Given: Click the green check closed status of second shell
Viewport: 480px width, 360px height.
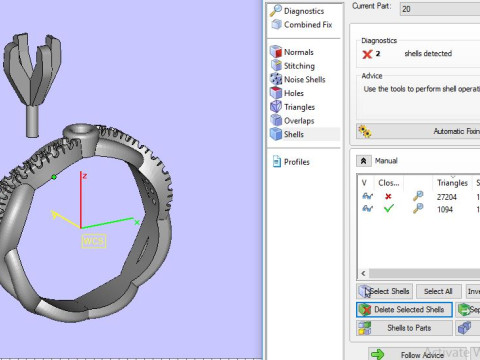Looking at the screenshot, I should [389, 209].
